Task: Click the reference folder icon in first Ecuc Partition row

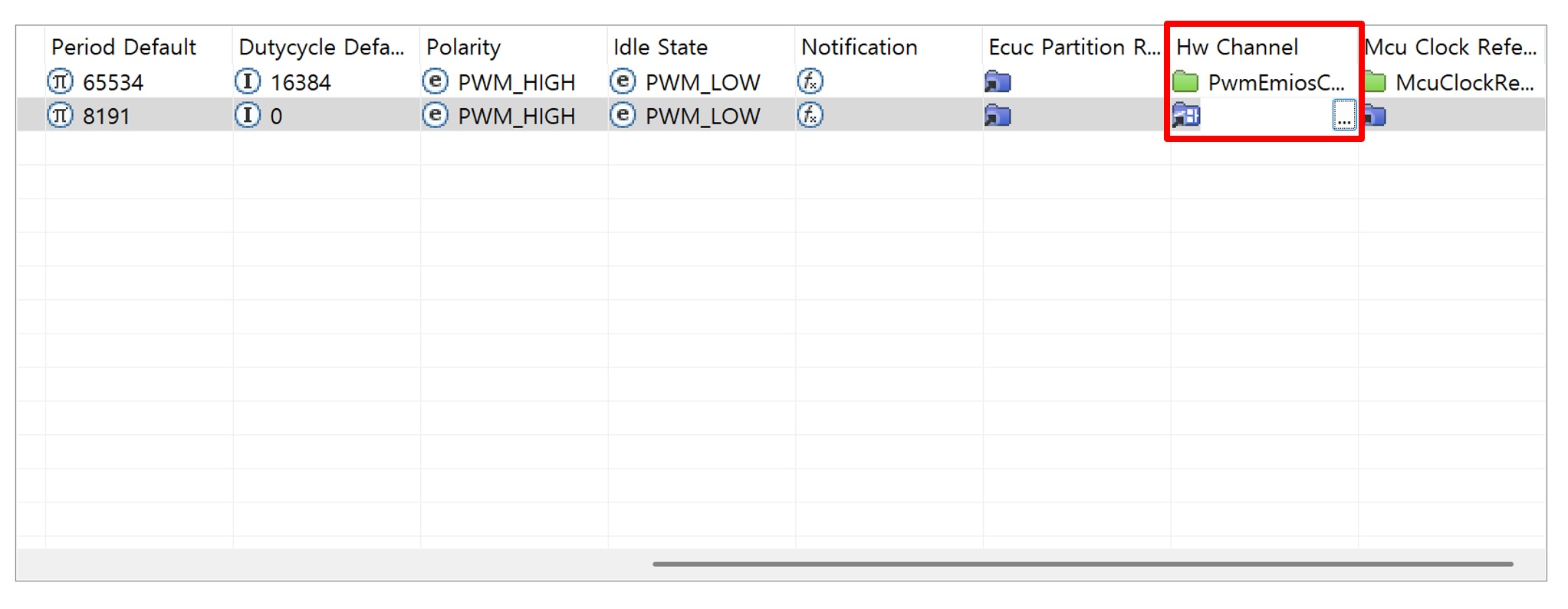Action: coord(998,81)
